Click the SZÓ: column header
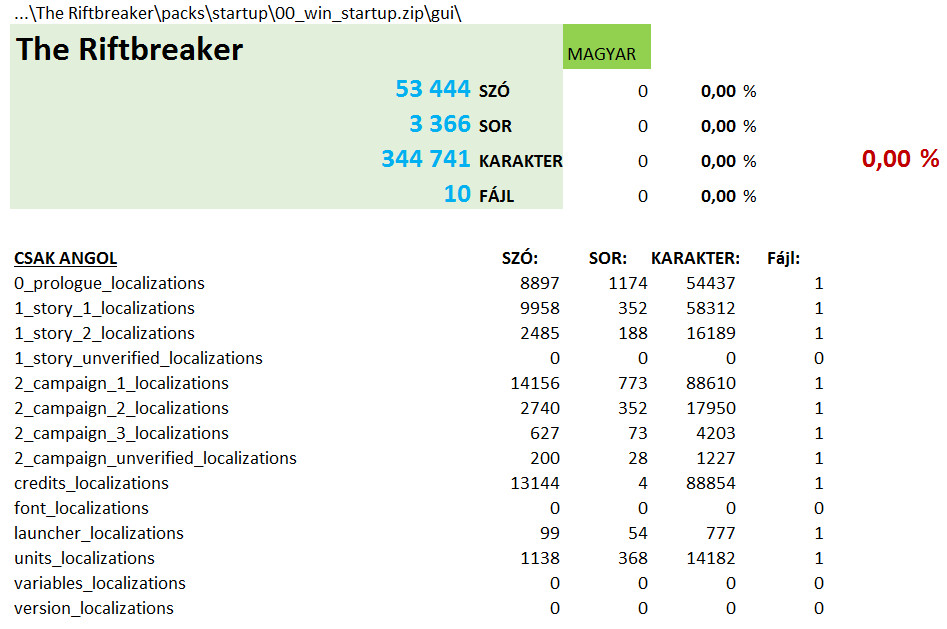The width and height of the screenshot is (947, 629). (x=519, y=259)
